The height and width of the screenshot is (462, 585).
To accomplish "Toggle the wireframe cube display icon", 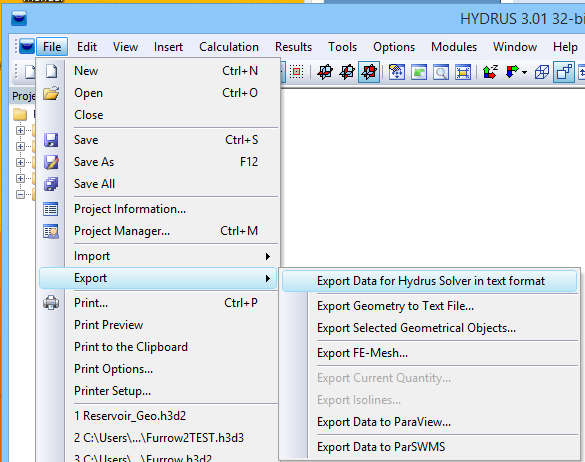I will tap(542, 72).
